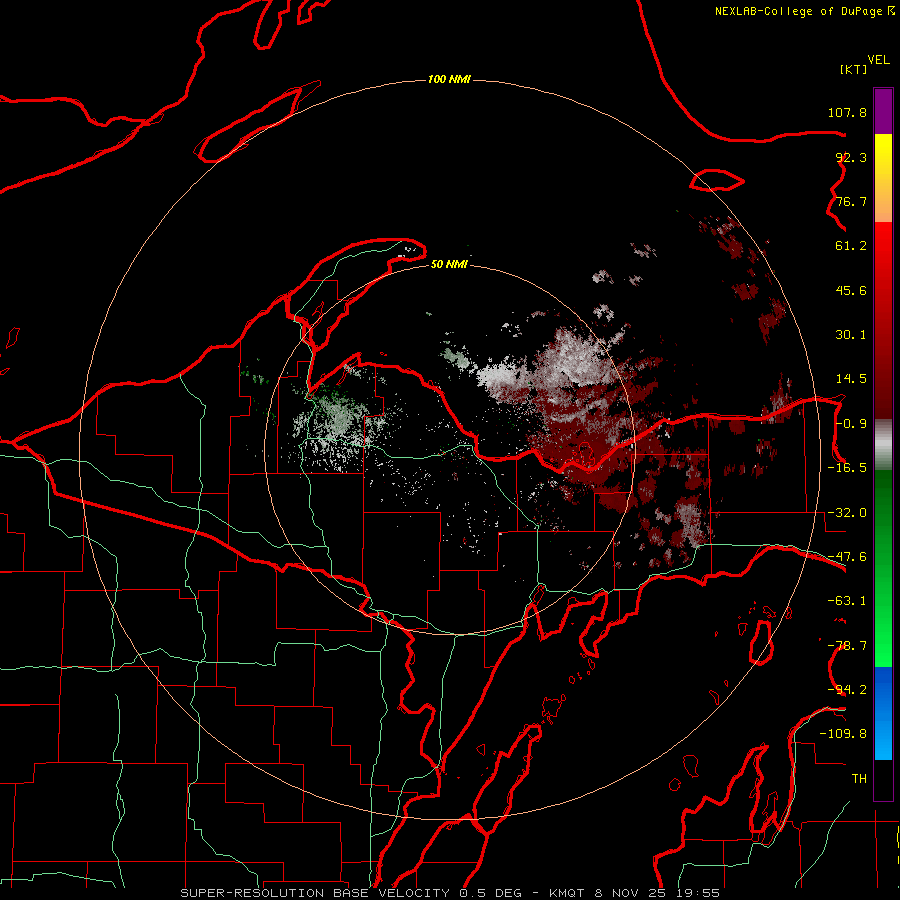The image size is (900, 900).
Task: Select the -63.1 velocity scale label
Action: pyautogui.click(x=847, y=601)
